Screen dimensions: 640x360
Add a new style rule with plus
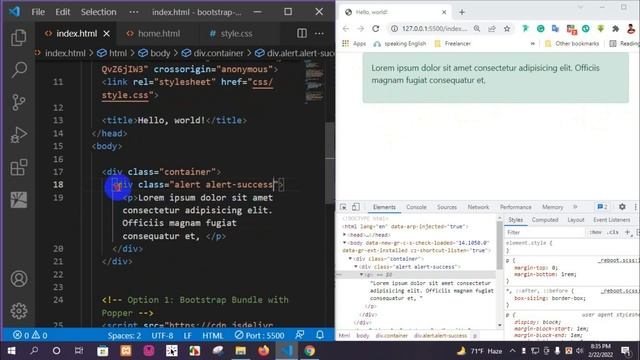(628, 232)
